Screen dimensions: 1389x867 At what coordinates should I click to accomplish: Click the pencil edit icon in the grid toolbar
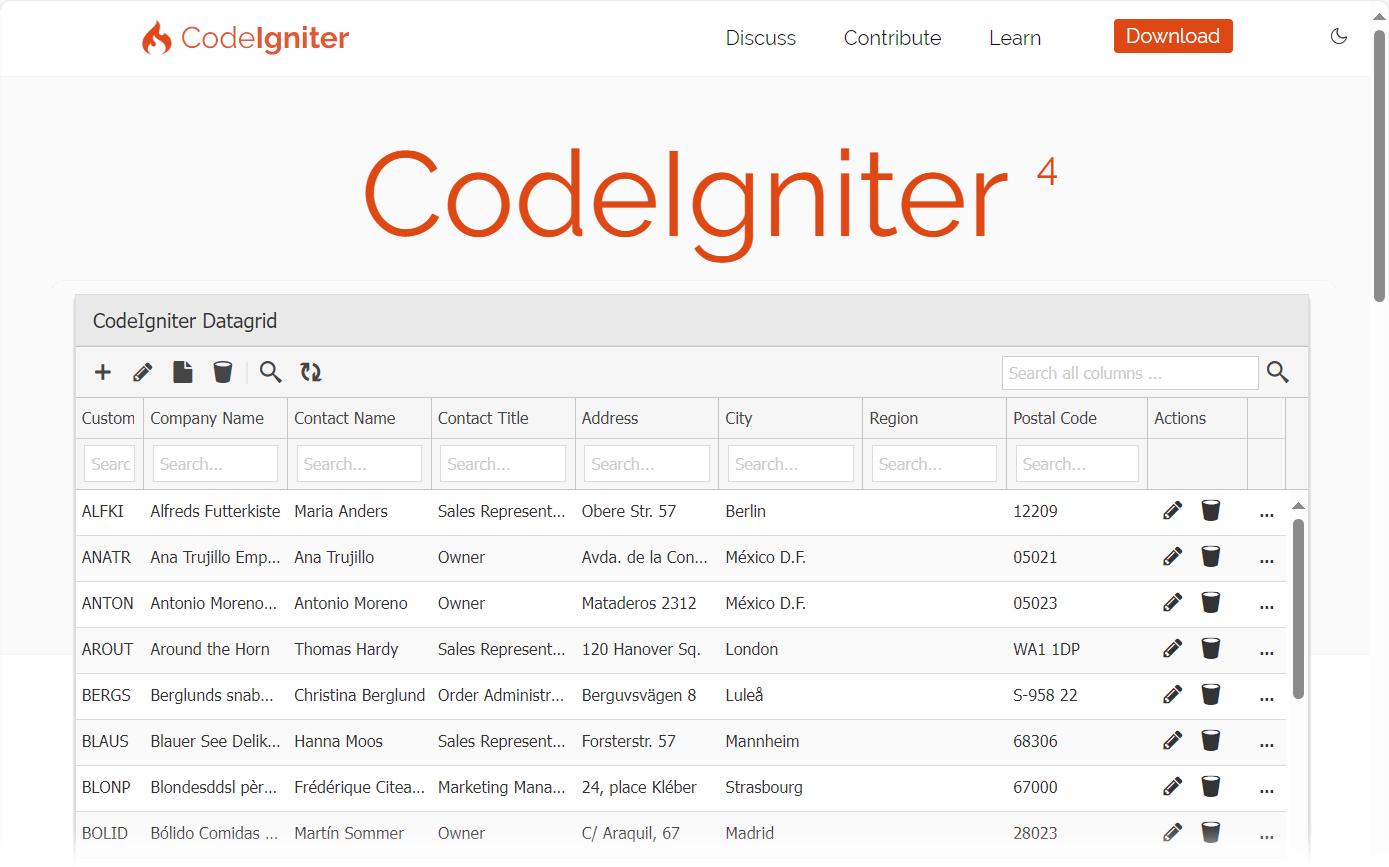coord(143,372)
